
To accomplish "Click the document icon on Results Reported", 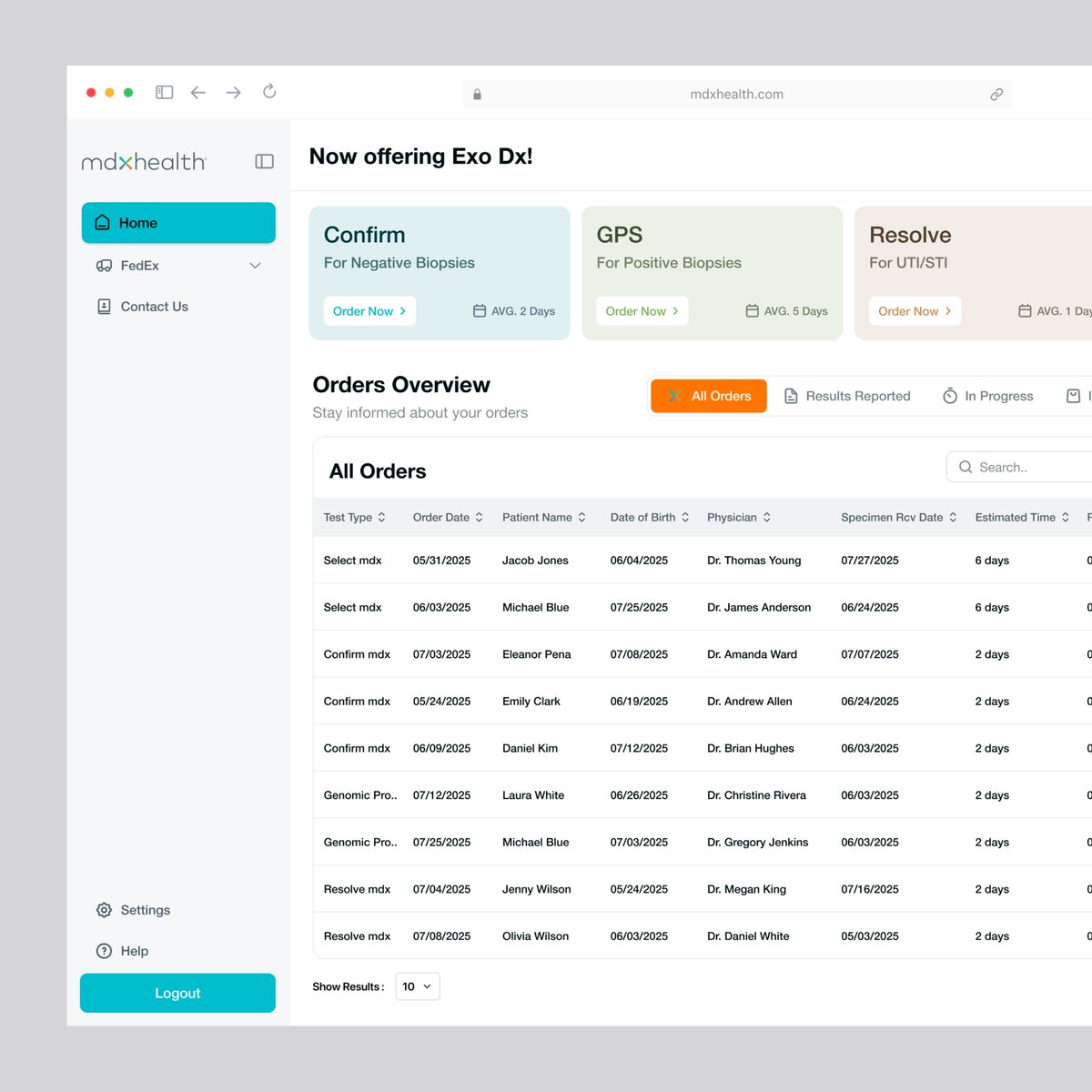I will (x=791, y=396).
